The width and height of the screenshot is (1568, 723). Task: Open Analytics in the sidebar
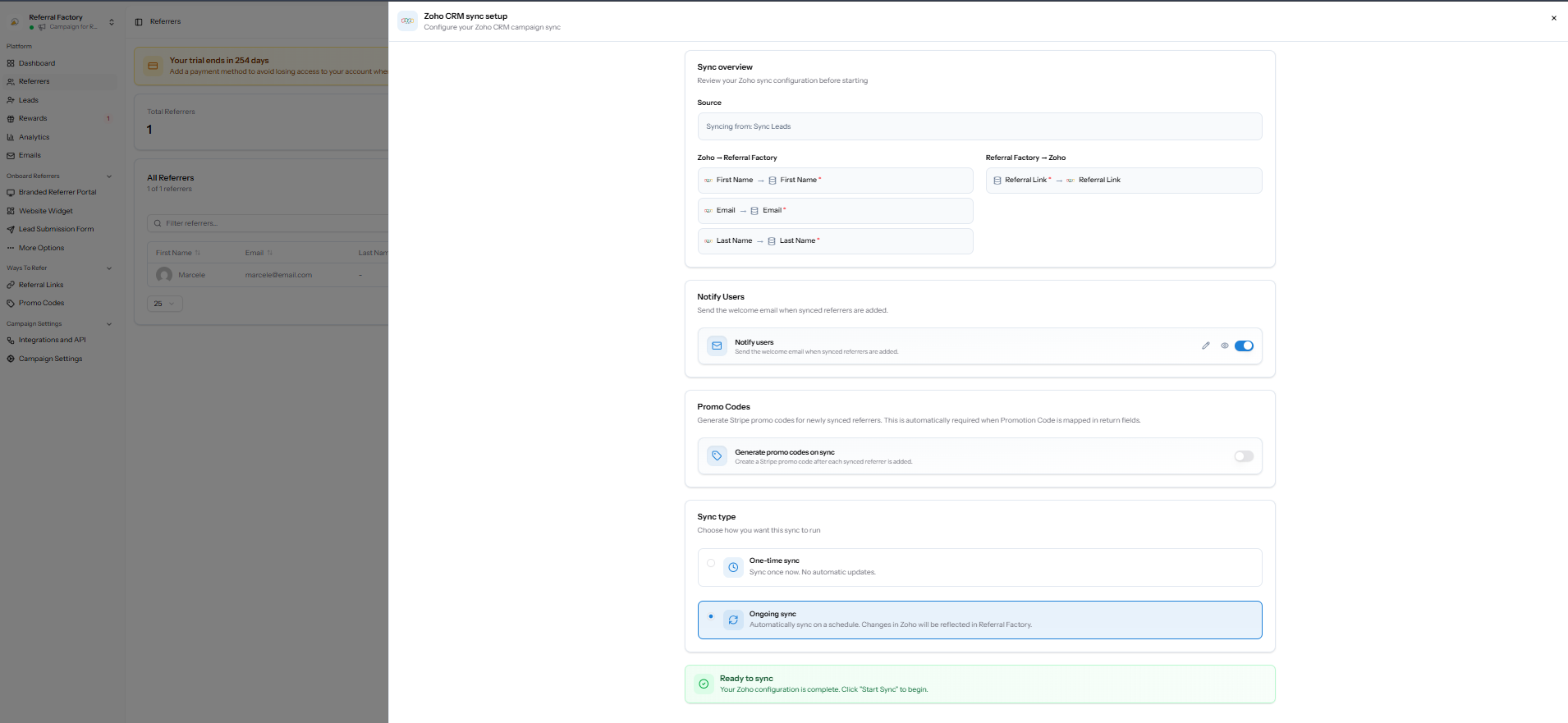[x=34, y=137]
